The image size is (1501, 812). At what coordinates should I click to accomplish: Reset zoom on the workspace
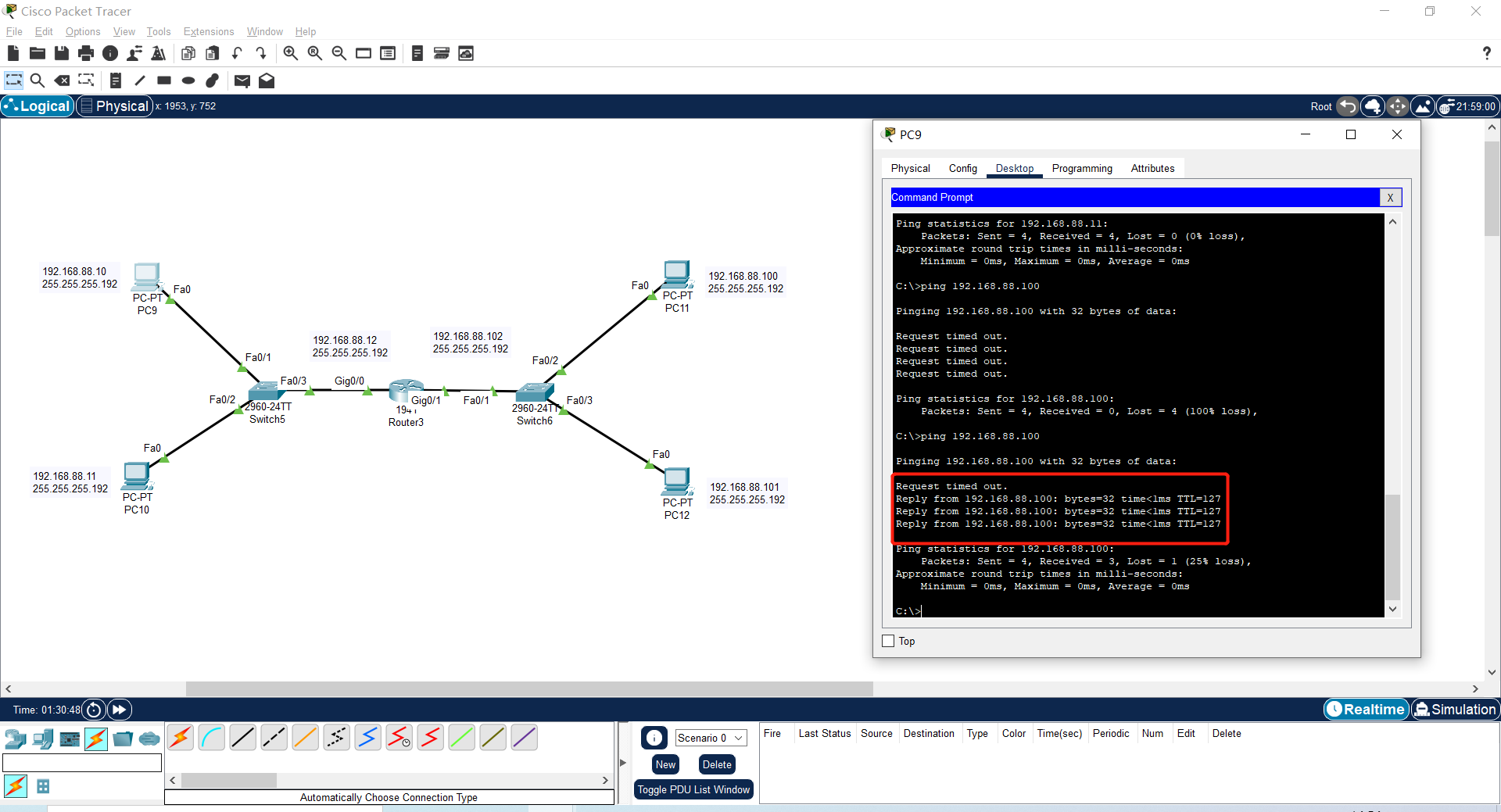314,53
